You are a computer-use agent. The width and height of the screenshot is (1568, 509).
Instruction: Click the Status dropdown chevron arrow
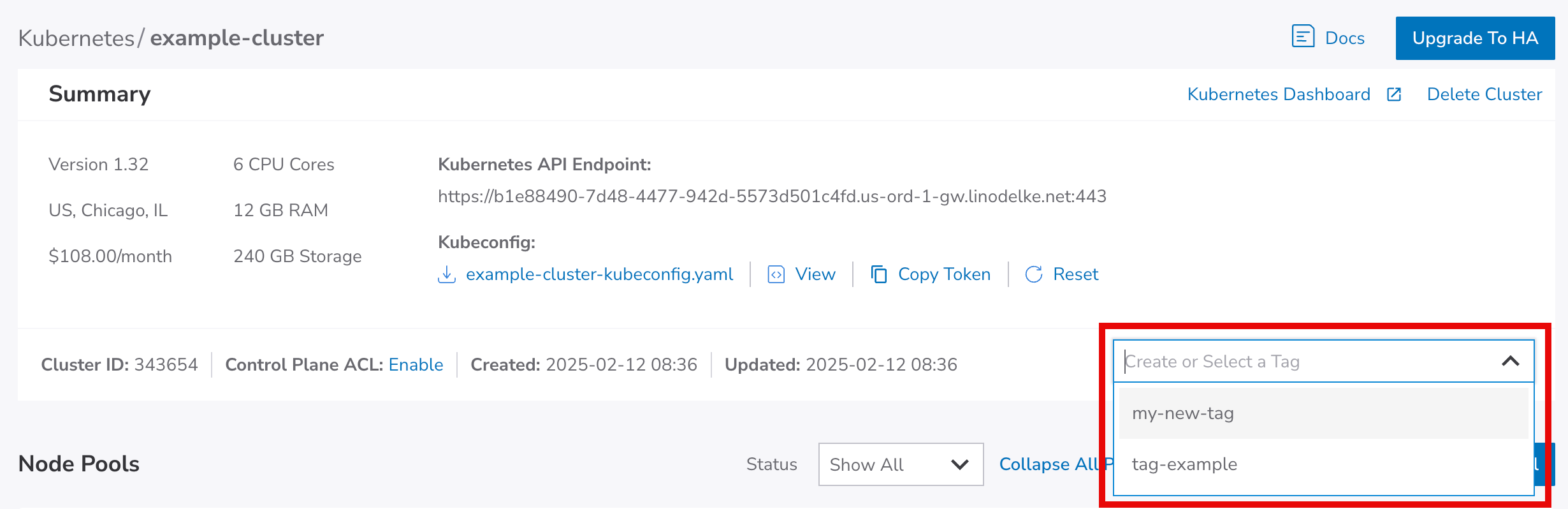click(x=959, y=464)
